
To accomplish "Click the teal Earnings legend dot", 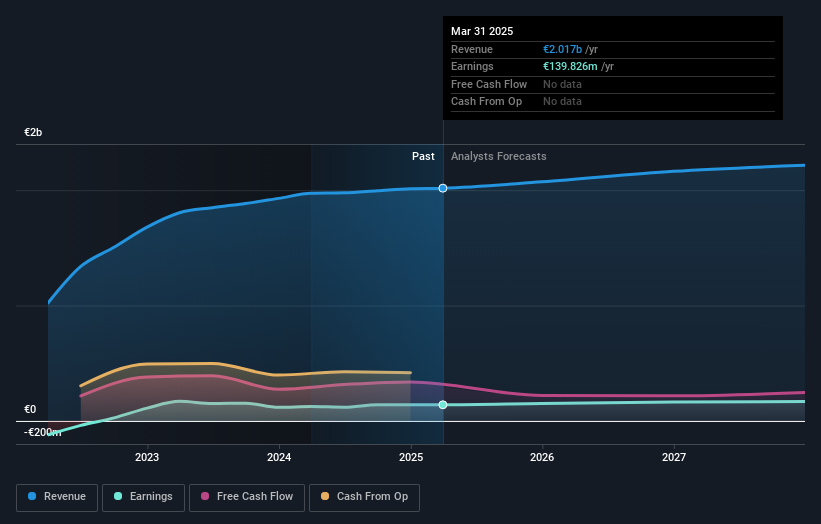I will 118,496.
